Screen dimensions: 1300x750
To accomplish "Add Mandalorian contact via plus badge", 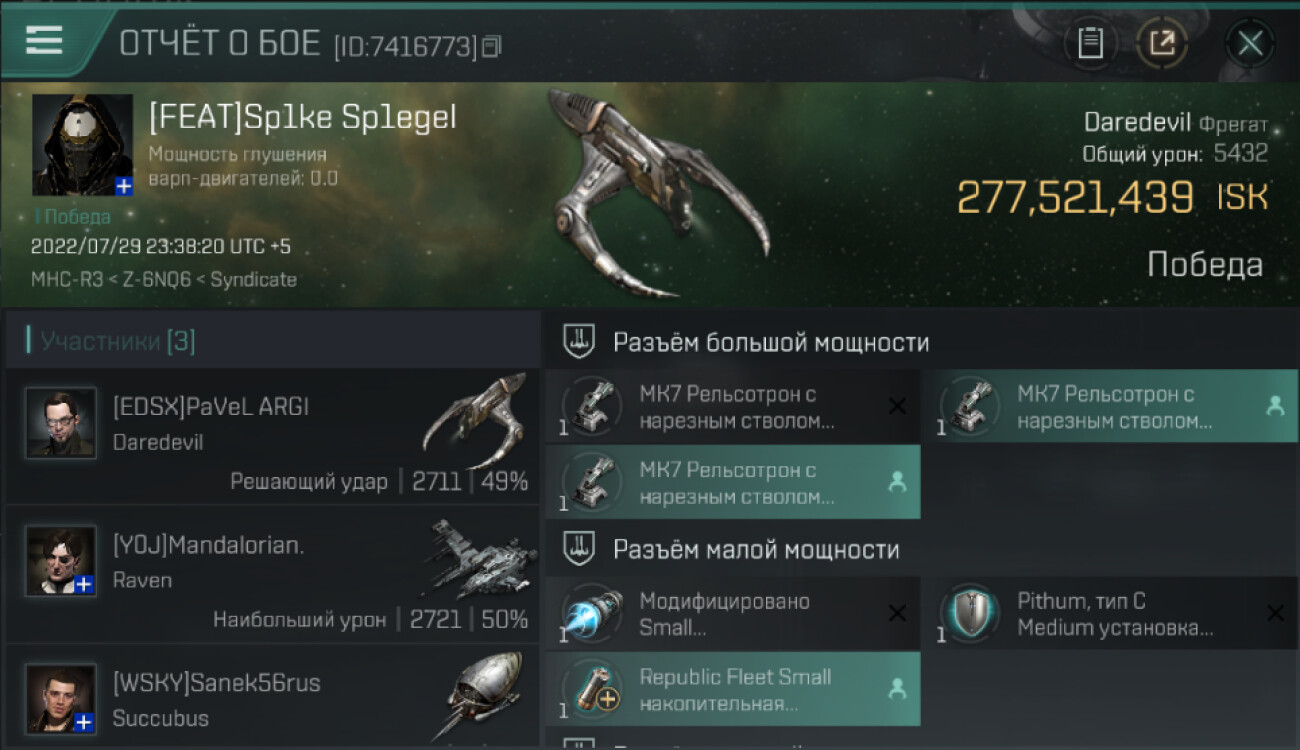I will tap(85, 585).
